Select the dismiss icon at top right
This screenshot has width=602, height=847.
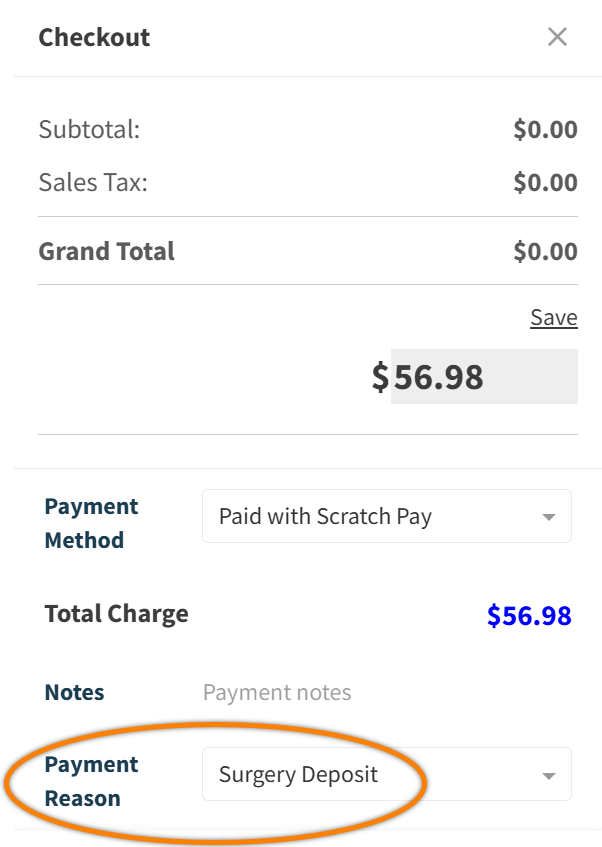tap(558, 36)
